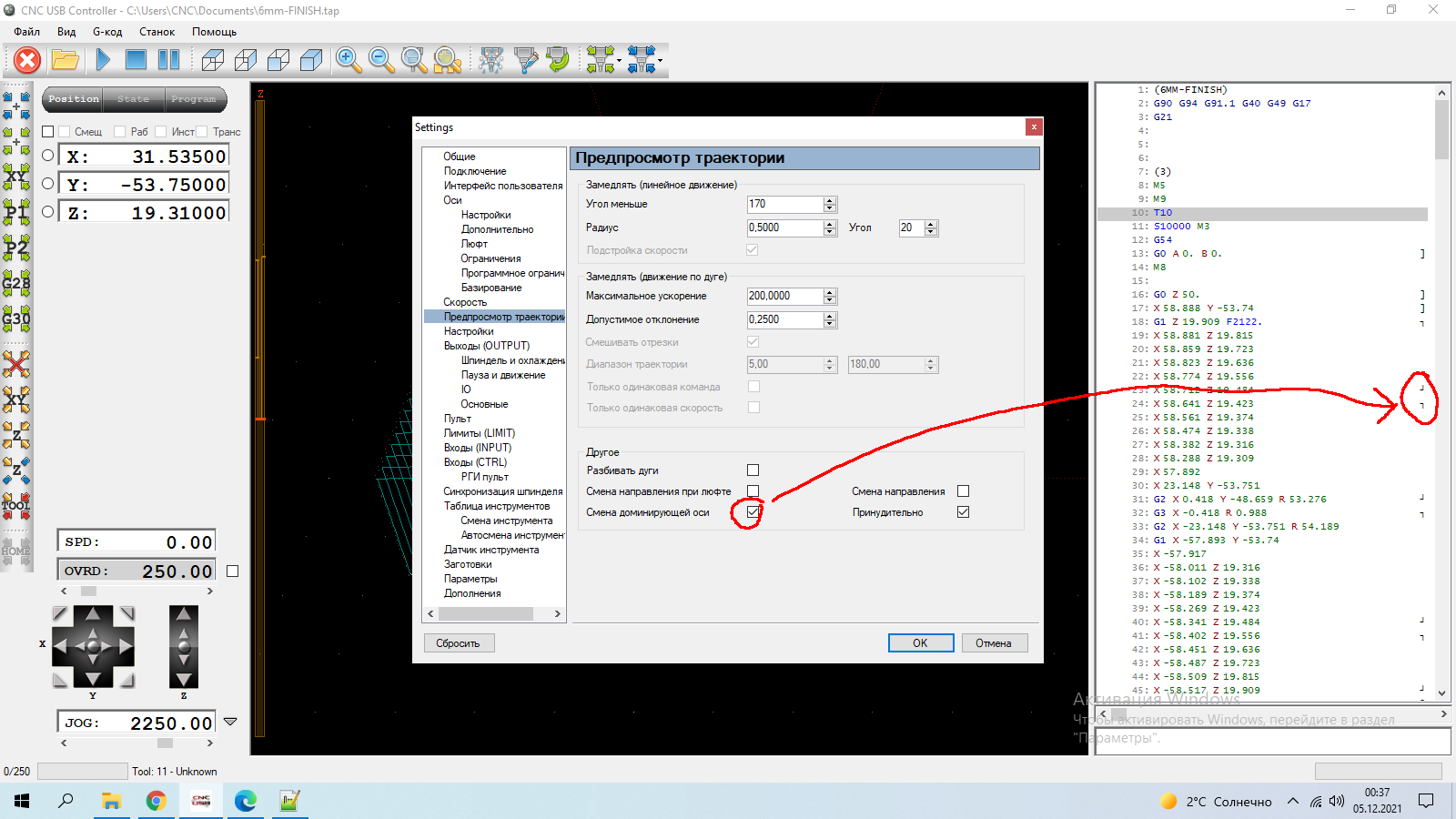Open the 'Вид' menu
Screen dimensions: 1456x819
[66, 32]
